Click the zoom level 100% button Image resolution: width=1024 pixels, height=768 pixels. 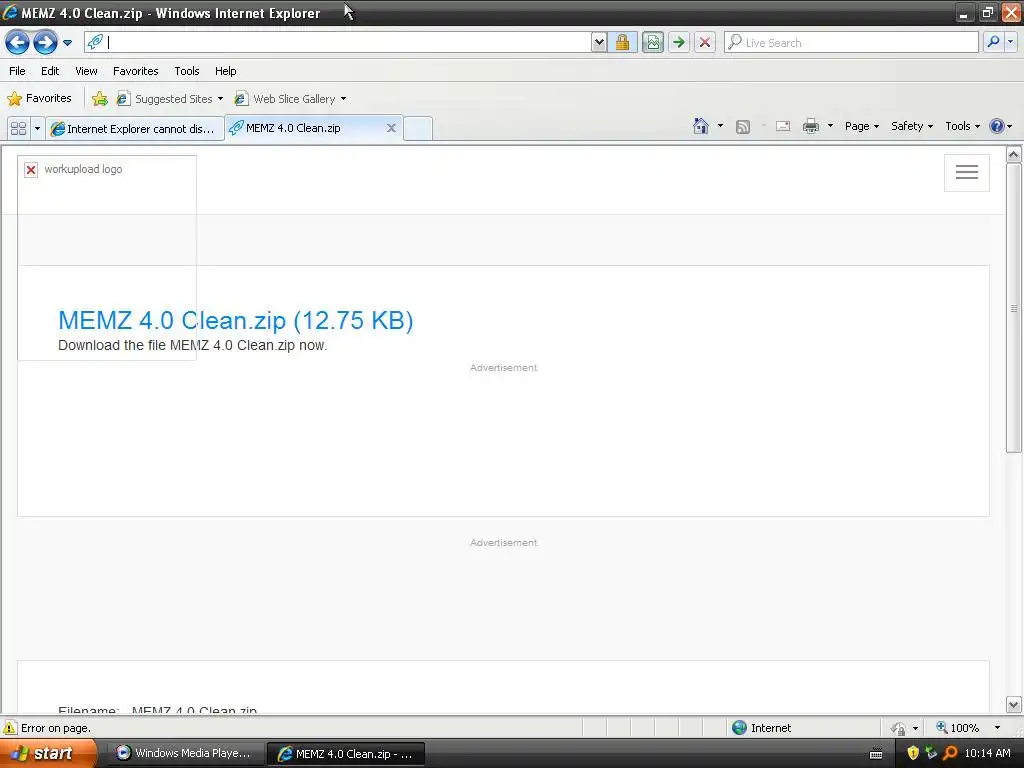pyautogui.click(x=957, y=728)
